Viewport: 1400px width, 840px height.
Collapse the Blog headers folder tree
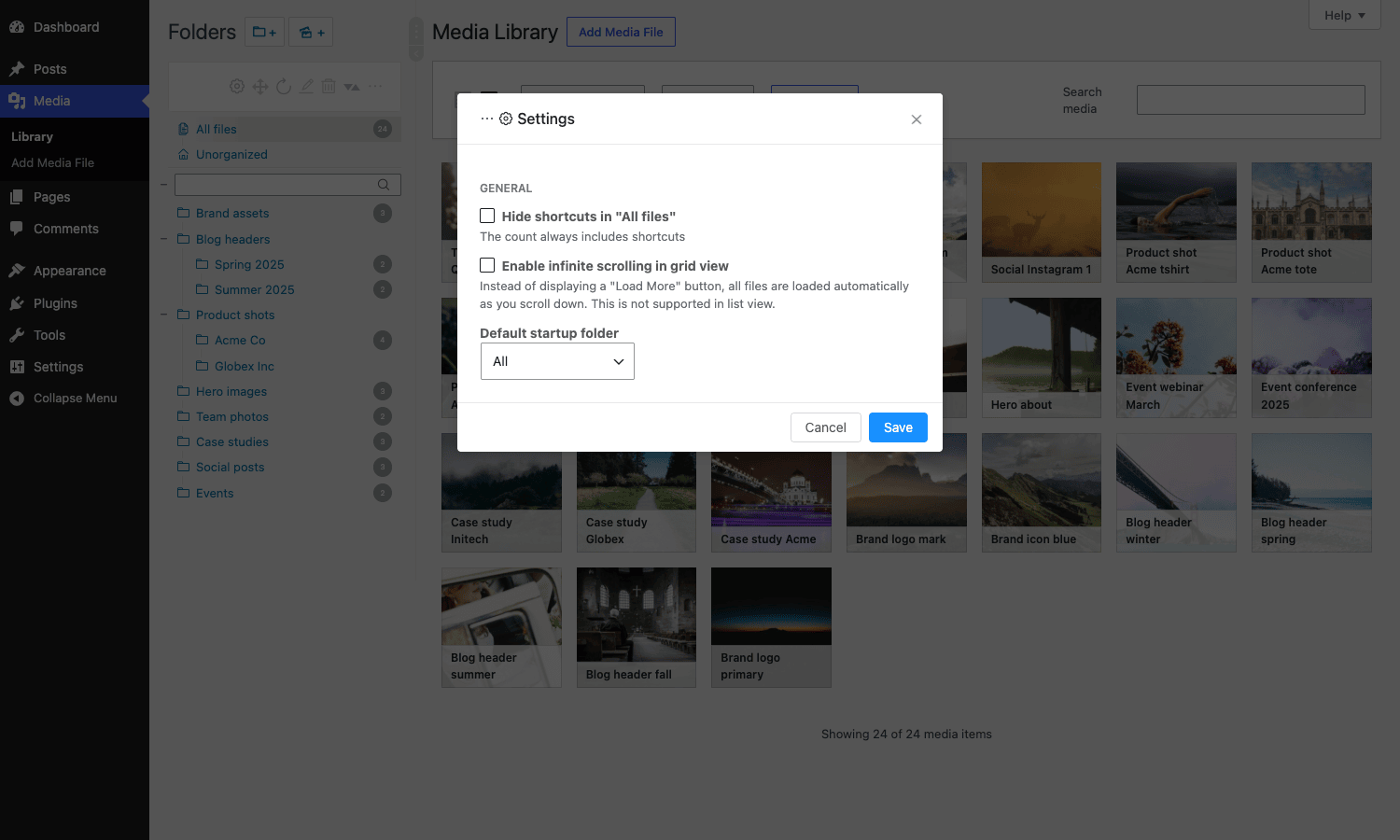tap(163, 239)
